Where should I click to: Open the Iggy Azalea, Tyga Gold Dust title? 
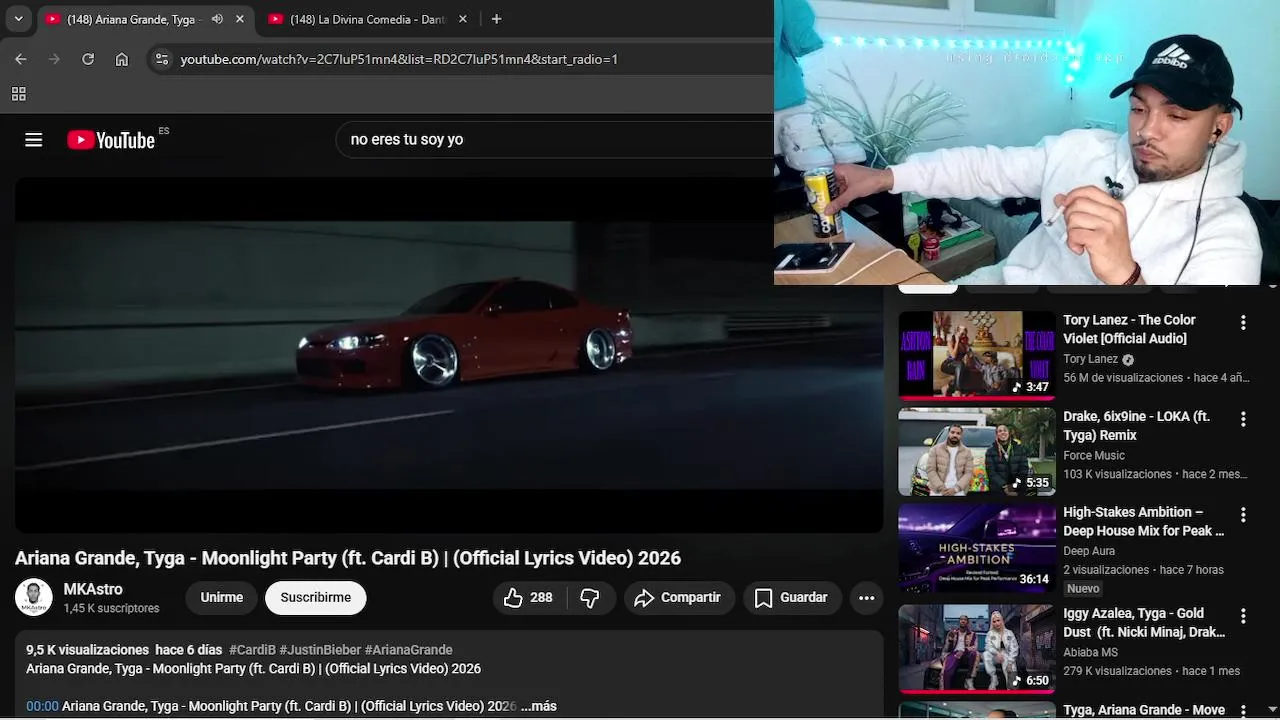click(1144, 622)
